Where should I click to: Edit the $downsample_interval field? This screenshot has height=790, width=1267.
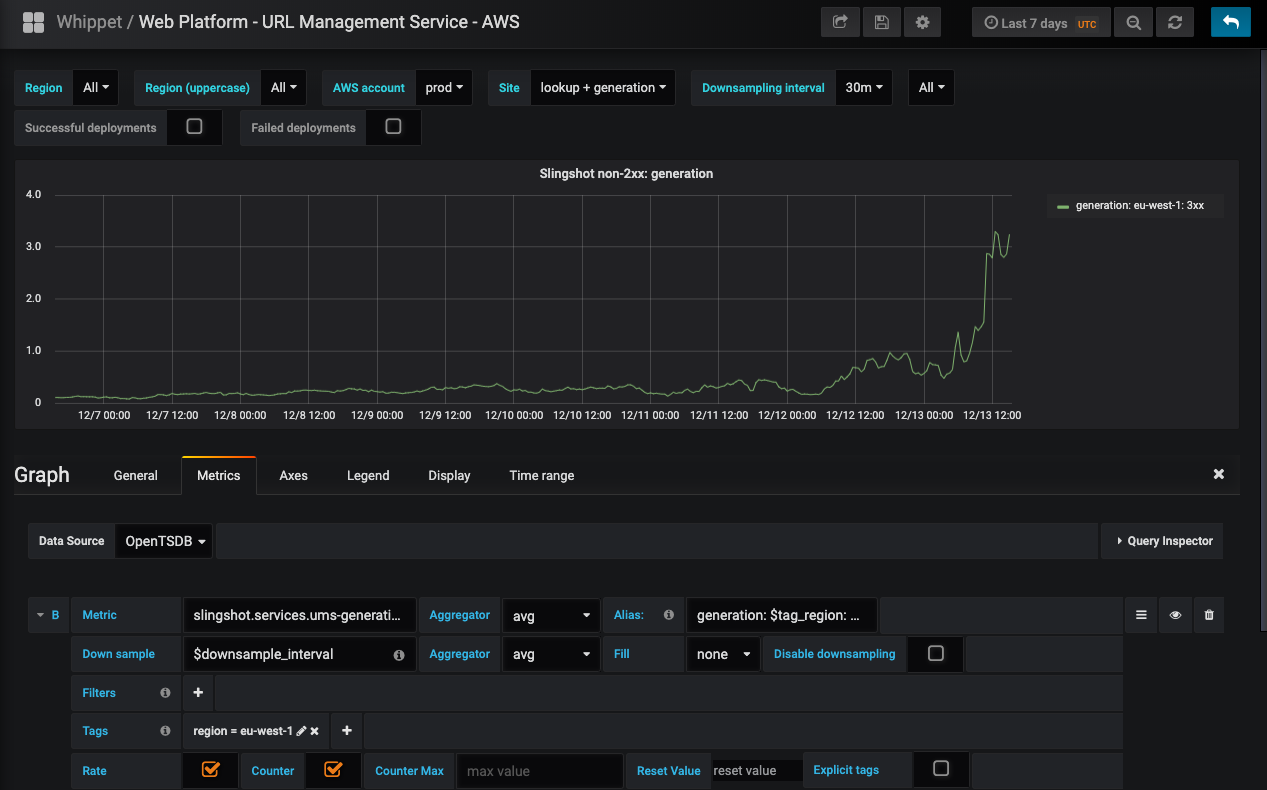coord(300,654)
